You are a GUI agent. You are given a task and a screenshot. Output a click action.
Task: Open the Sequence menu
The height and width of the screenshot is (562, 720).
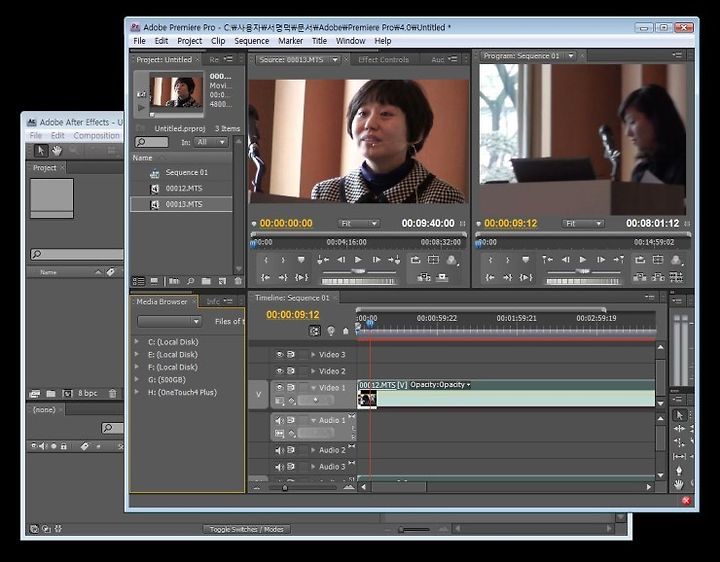click(x=252, y=41)
